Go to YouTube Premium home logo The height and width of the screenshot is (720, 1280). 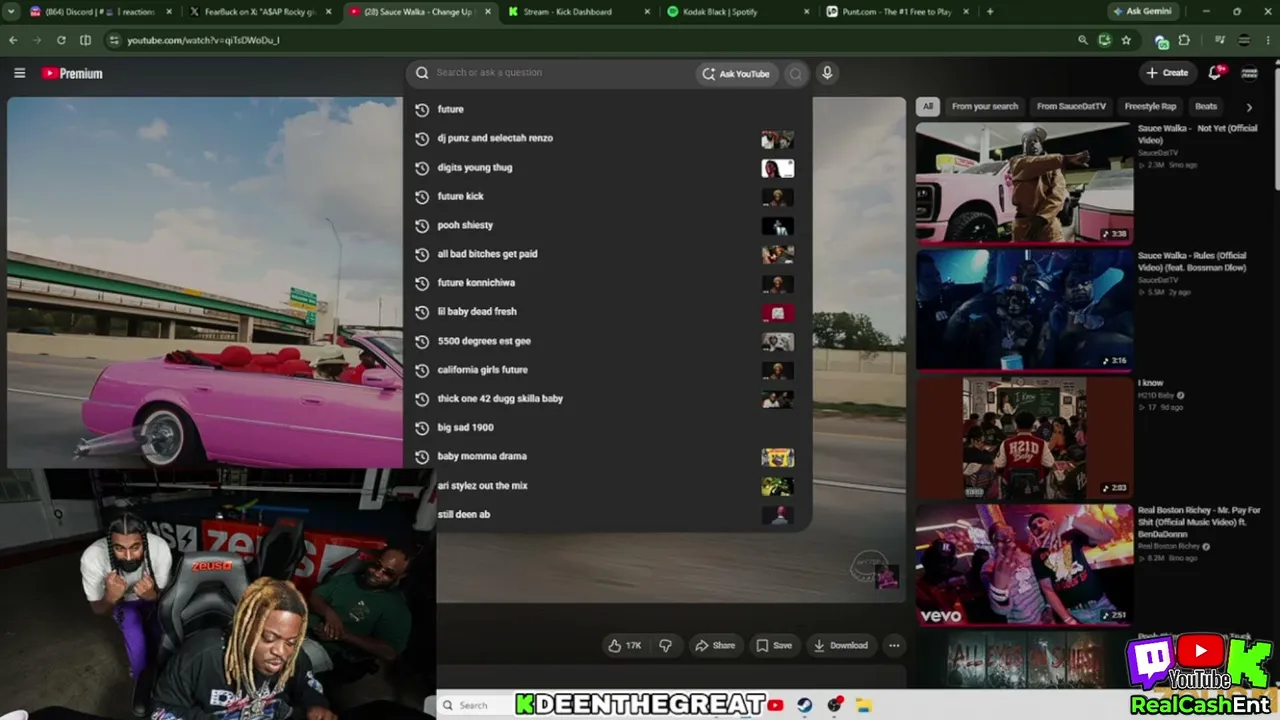point(72,73)
